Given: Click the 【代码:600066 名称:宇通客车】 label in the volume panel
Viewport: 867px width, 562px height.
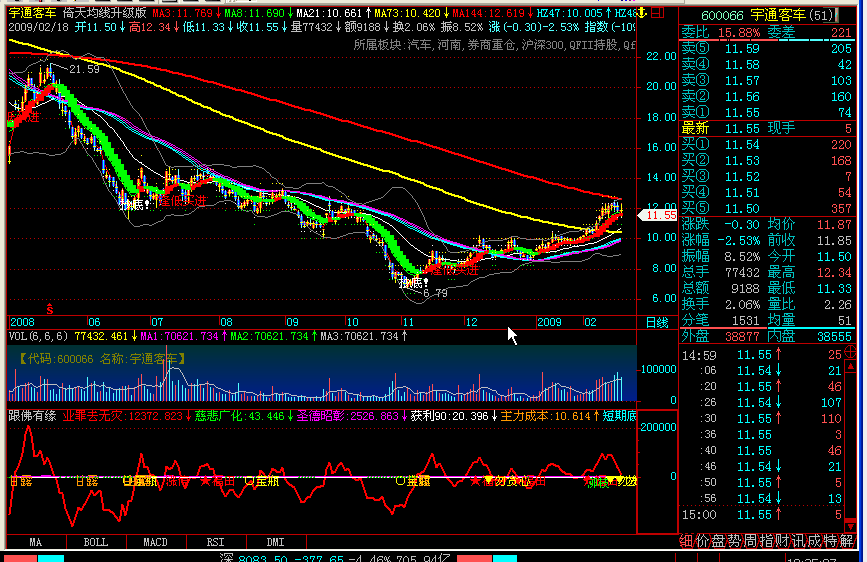Looking at the screenshot, I should click(101, 359).
